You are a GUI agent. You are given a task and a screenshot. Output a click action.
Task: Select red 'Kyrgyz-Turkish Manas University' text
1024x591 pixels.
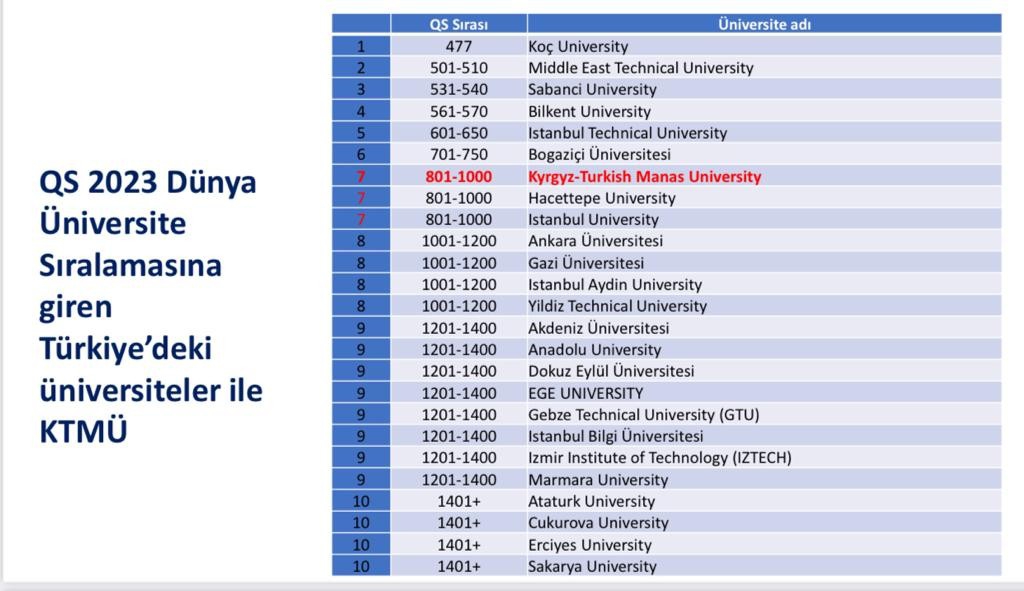pos(645,177)
